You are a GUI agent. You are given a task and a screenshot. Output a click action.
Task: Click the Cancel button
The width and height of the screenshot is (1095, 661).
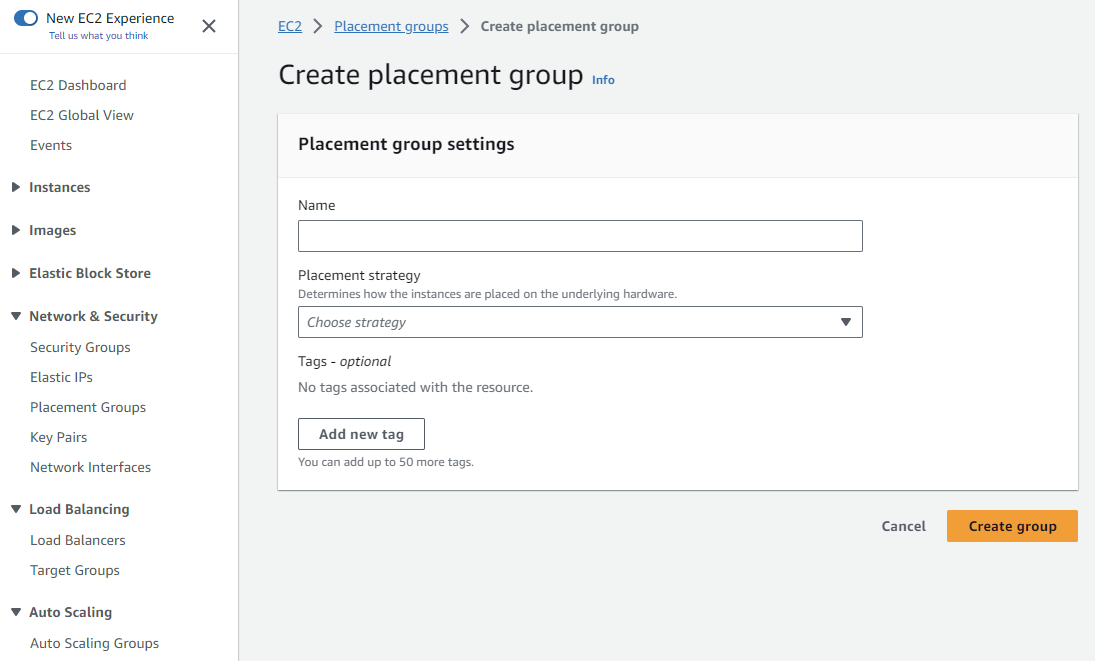tap(904, 526)
